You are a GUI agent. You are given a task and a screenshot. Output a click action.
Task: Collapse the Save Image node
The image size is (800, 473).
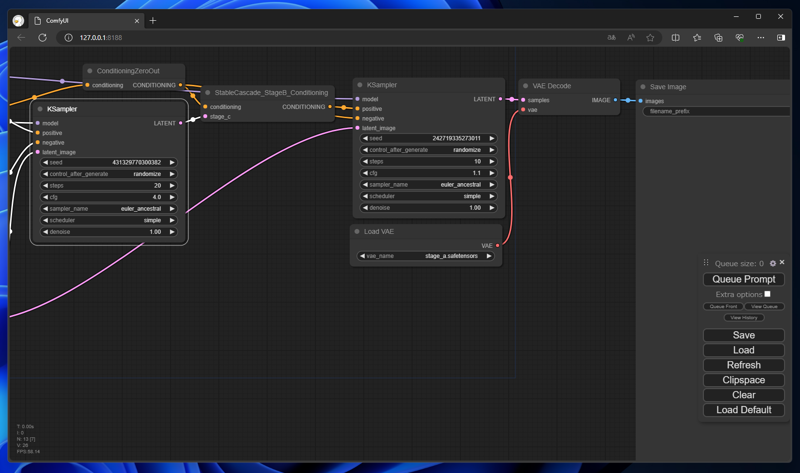[643, 87]
